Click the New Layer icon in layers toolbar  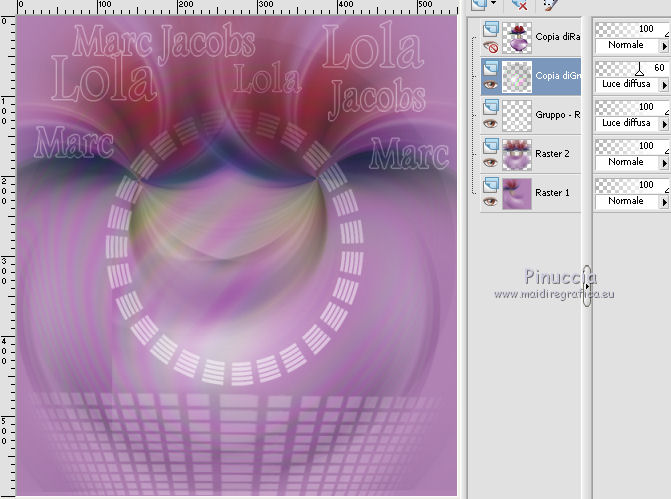click(479, 4)
